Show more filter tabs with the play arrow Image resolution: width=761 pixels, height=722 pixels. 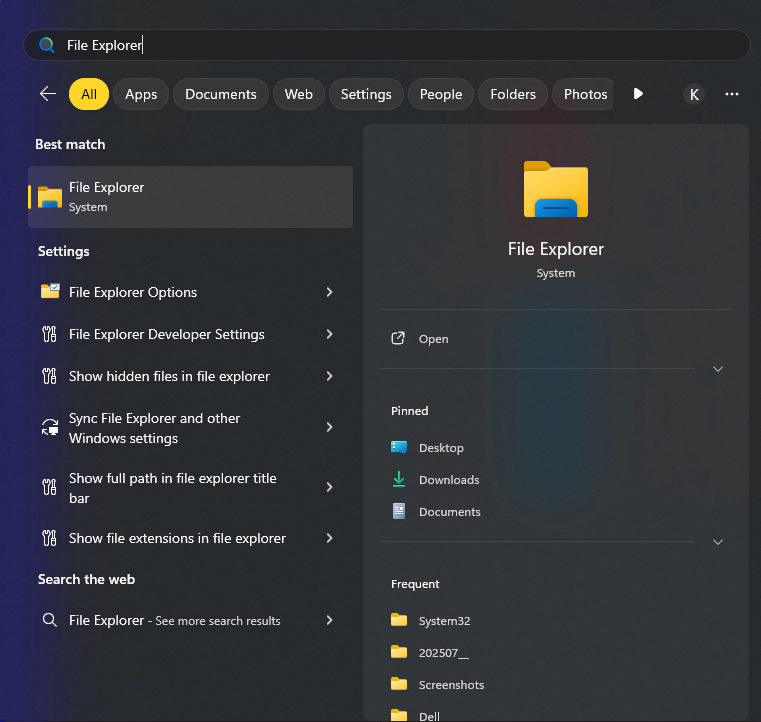click(638, 94)
